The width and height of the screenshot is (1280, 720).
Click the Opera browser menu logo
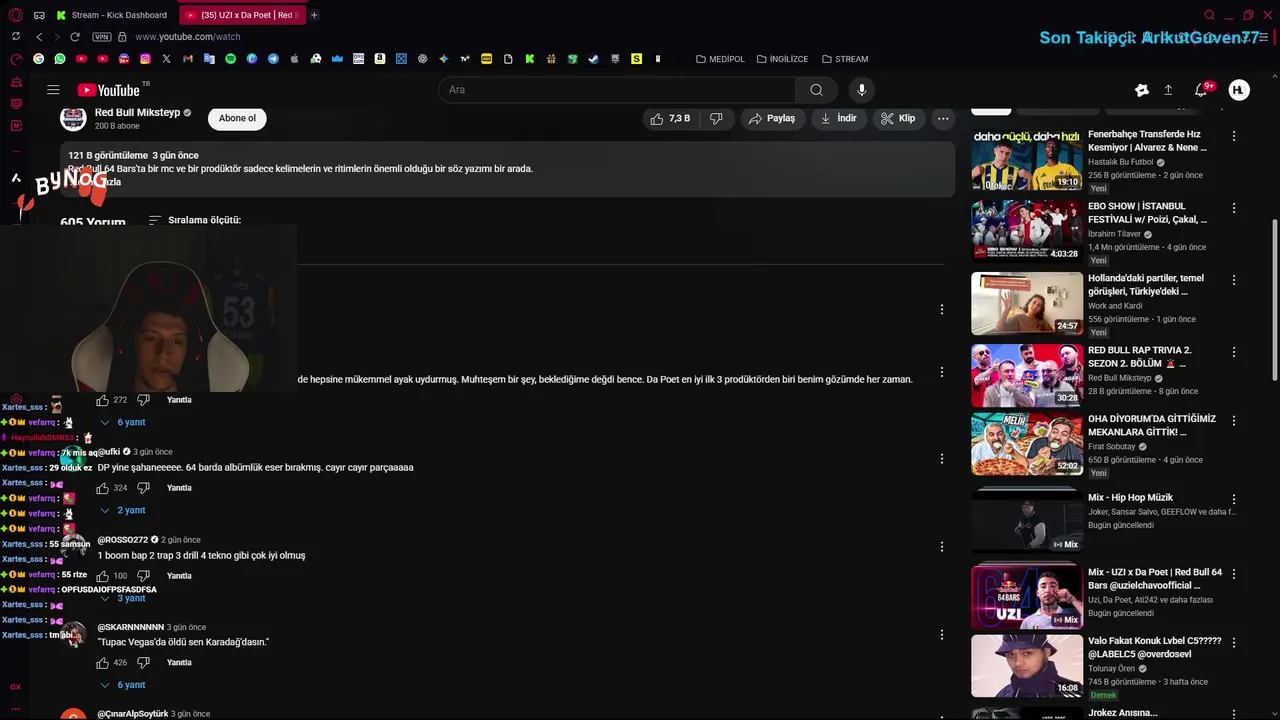[15, 15]
